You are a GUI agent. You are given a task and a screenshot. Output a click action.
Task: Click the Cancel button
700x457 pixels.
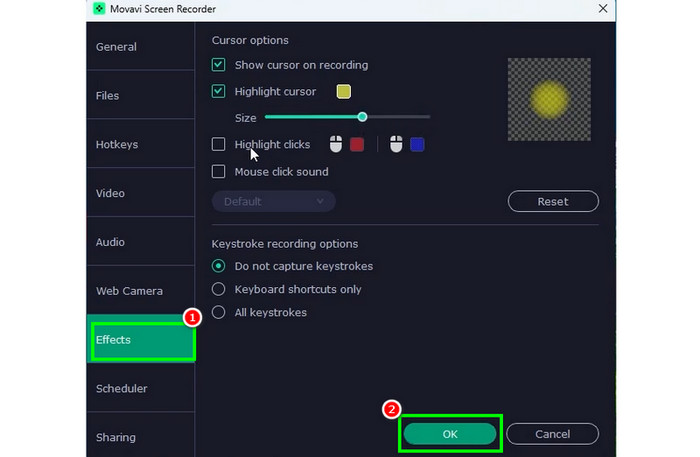(552, 434)
